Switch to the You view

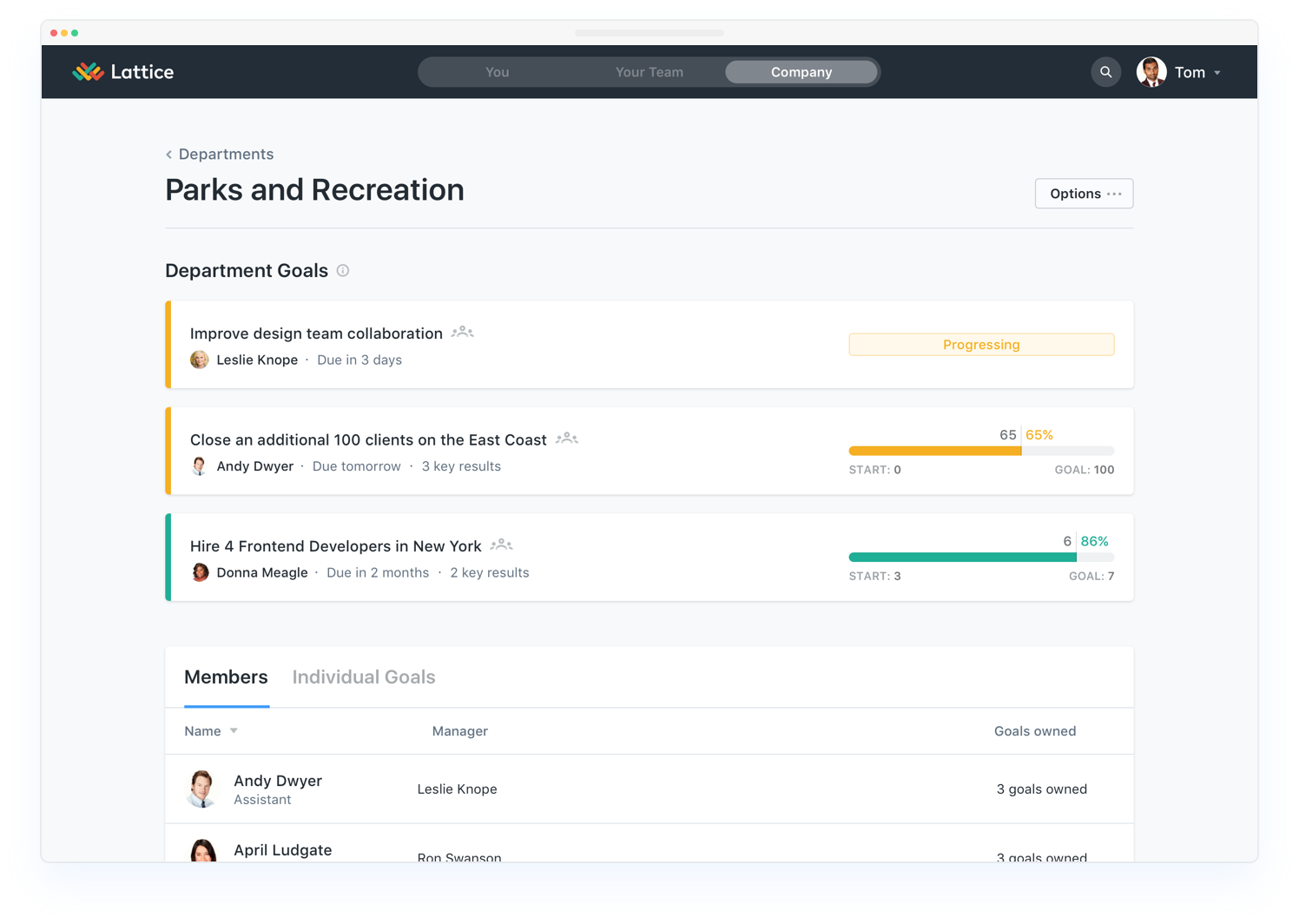[497, 72]
